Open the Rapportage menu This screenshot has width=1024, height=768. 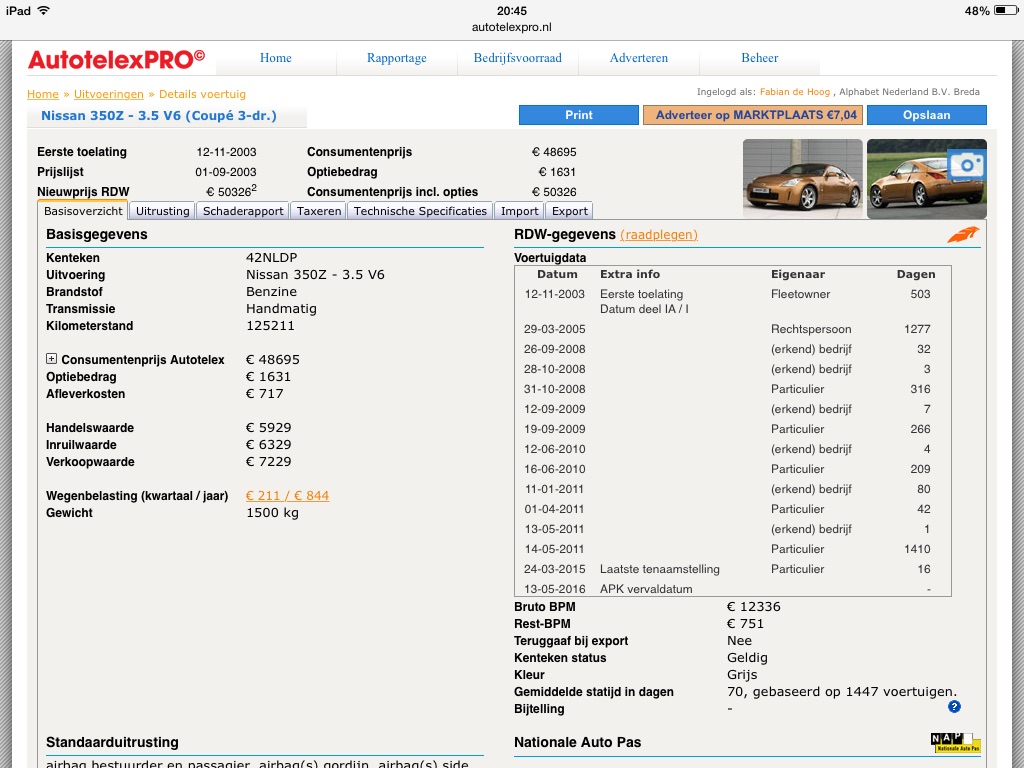coord(396,58)
